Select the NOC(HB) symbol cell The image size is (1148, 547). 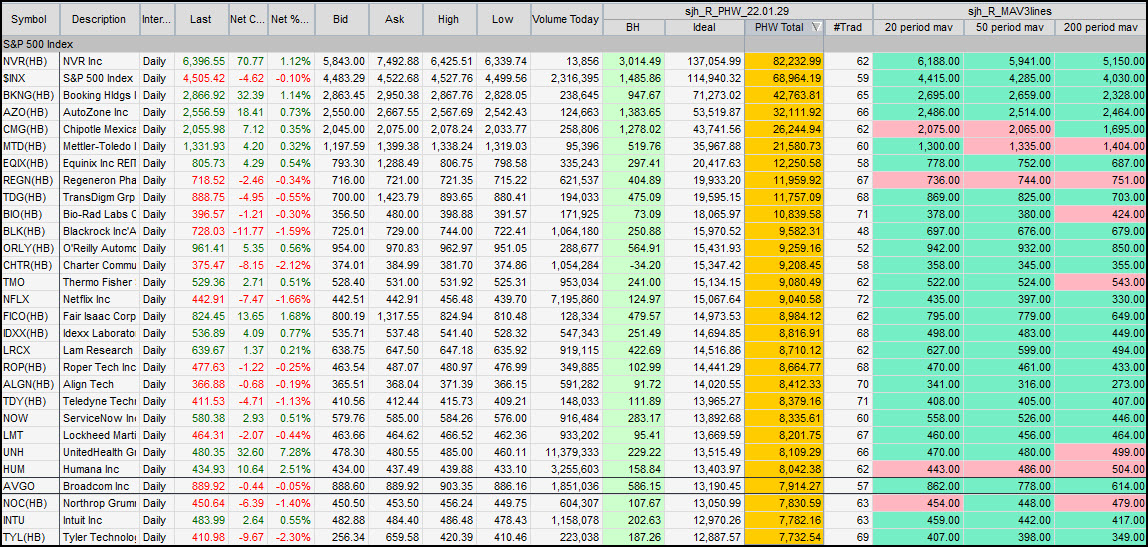[30, 502]
